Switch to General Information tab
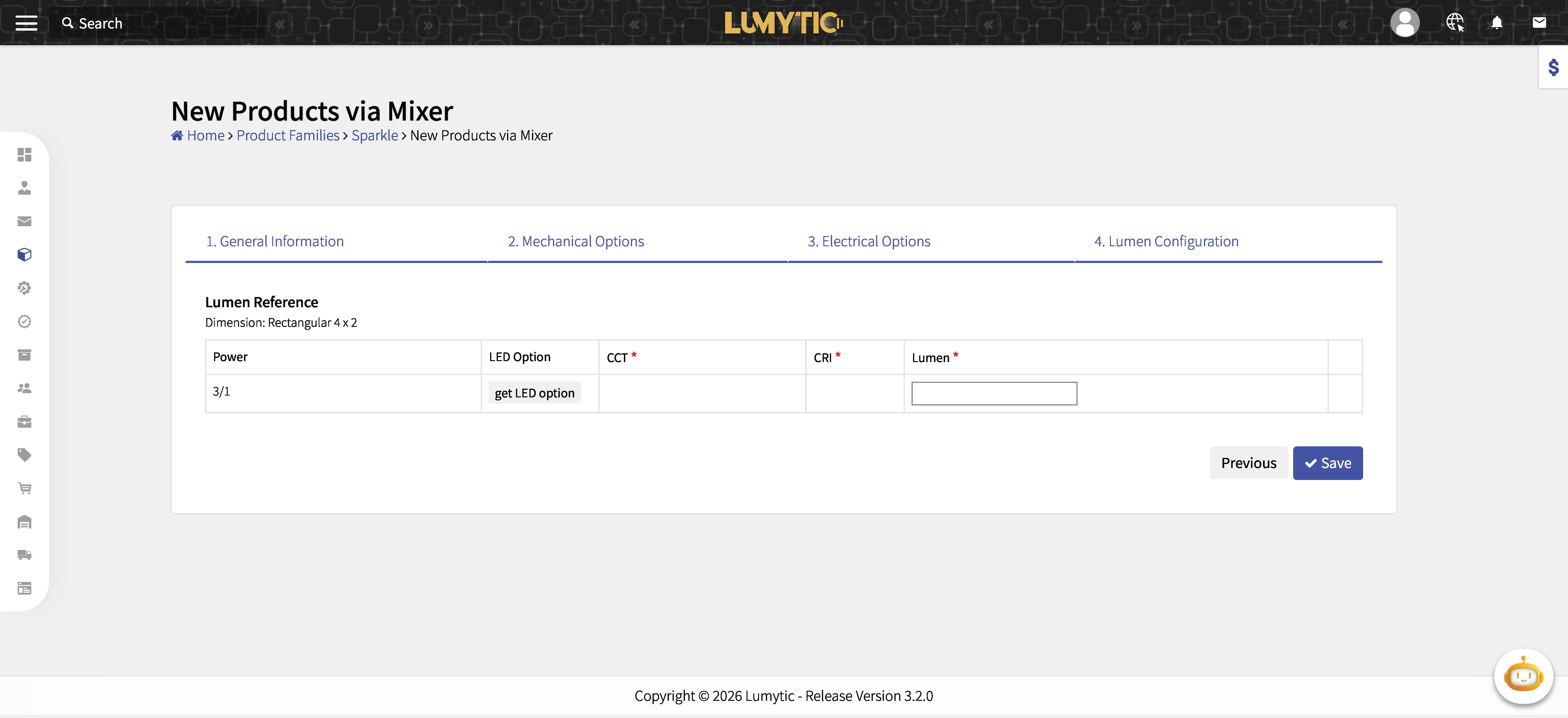Viewport: 1568px width, 718px height. click(275, 242)
